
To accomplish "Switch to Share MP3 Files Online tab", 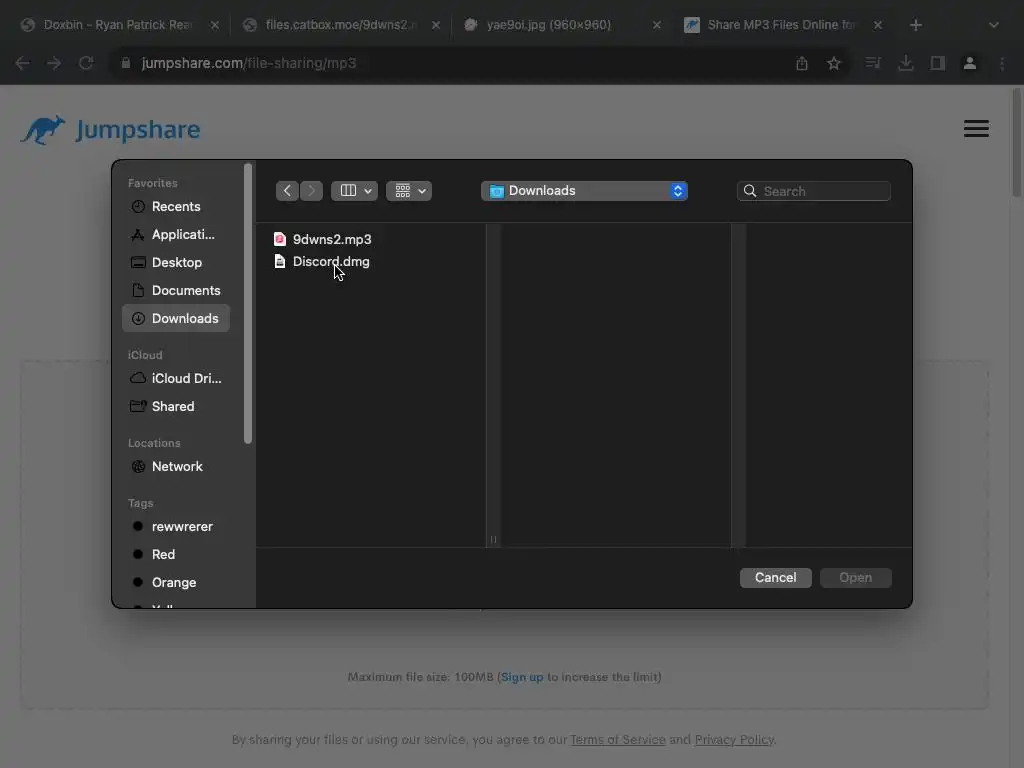I will pos(780,25).
